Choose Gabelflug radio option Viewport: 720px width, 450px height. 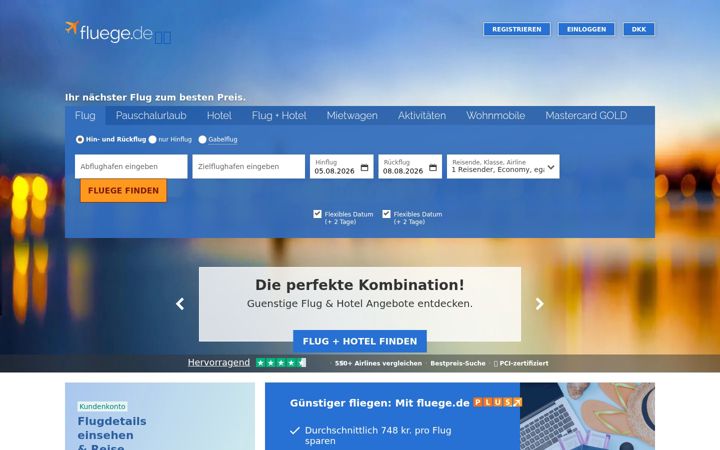(x=202, y=139)
